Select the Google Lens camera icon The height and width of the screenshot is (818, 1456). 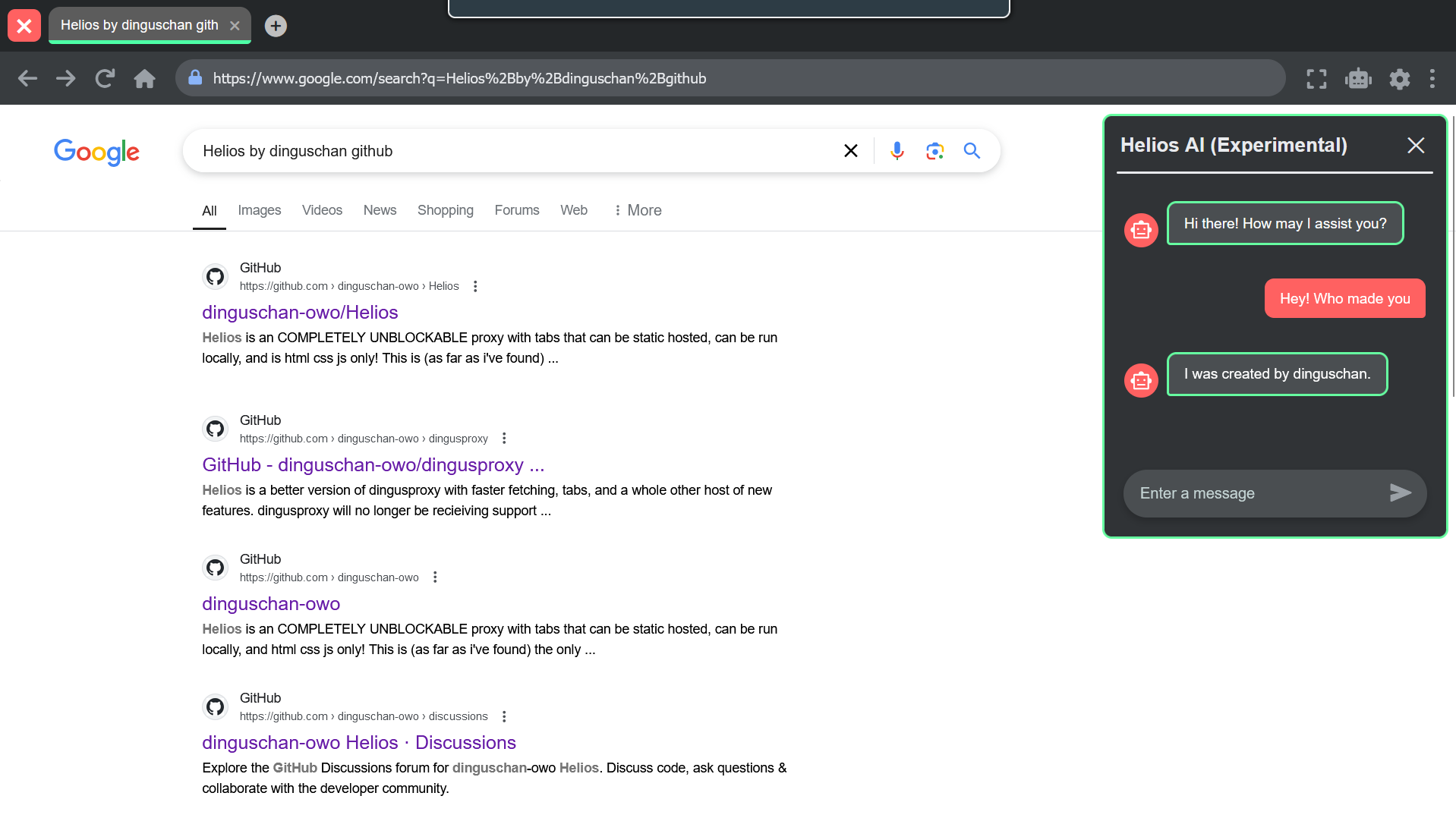pyautogui.click(x=934, y=150)
